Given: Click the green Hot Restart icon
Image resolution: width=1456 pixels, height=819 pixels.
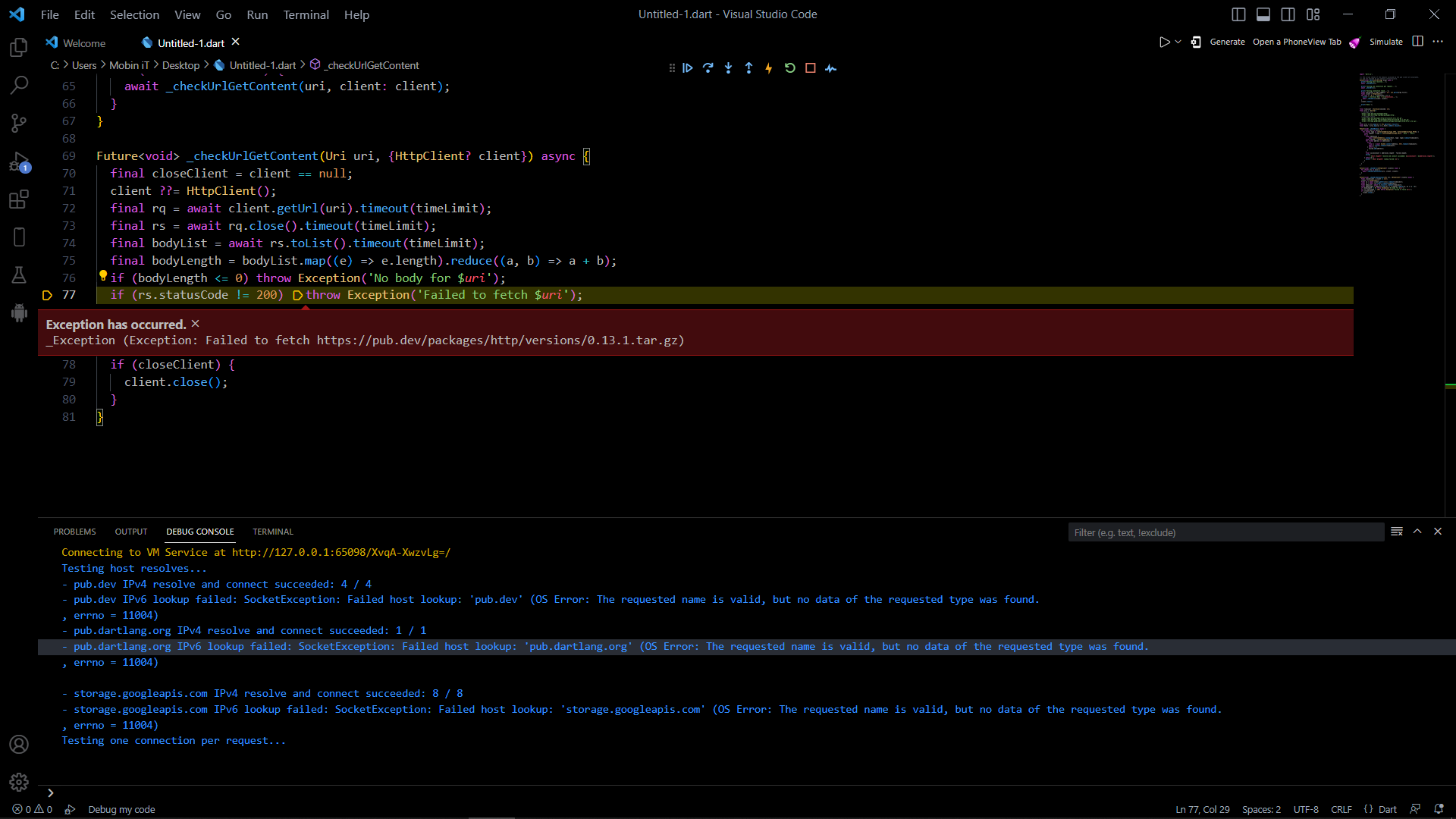Looking at the screenshot, I should point(790,67).
